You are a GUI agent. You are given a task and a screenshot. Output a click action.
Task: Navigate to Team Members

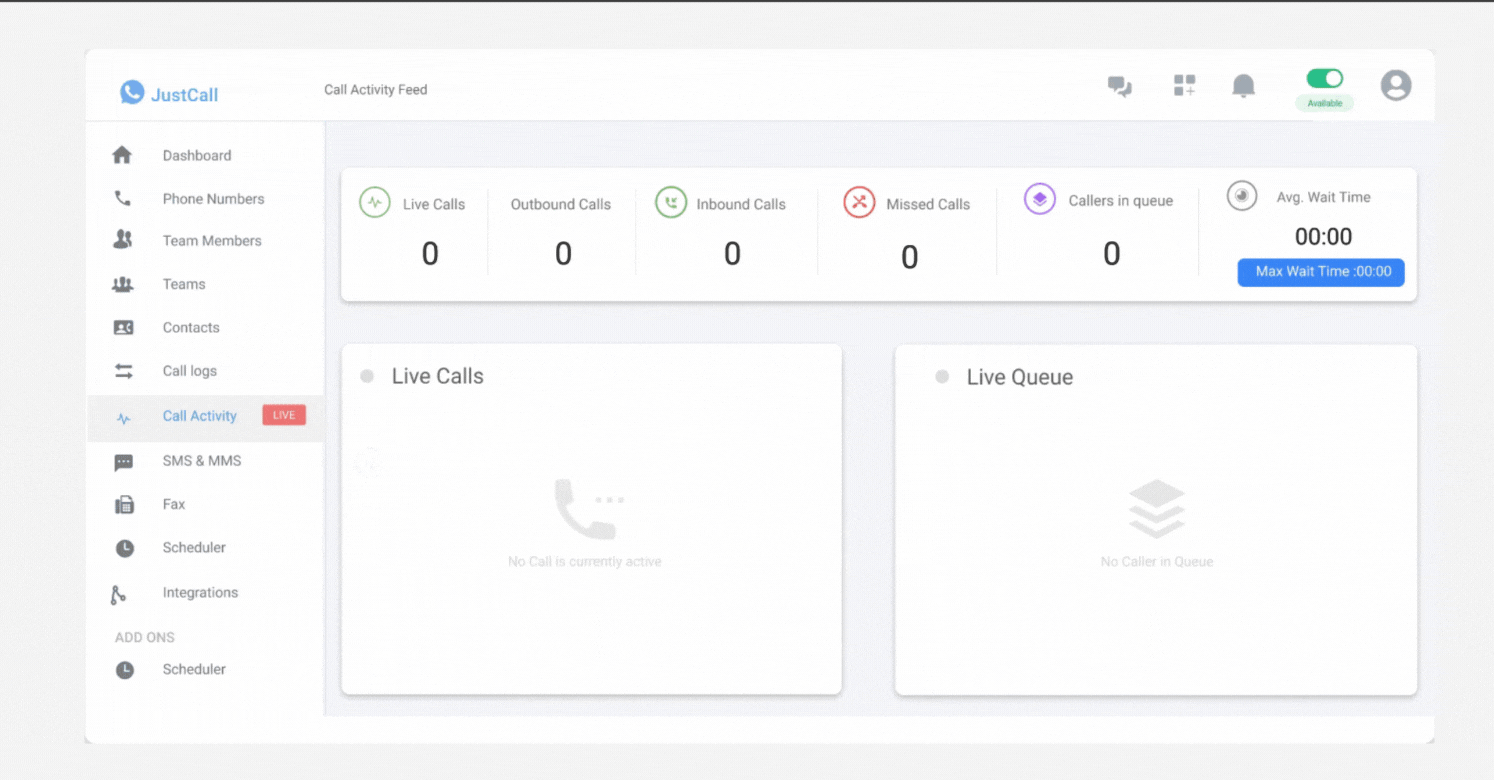click(x=212, y=241)
